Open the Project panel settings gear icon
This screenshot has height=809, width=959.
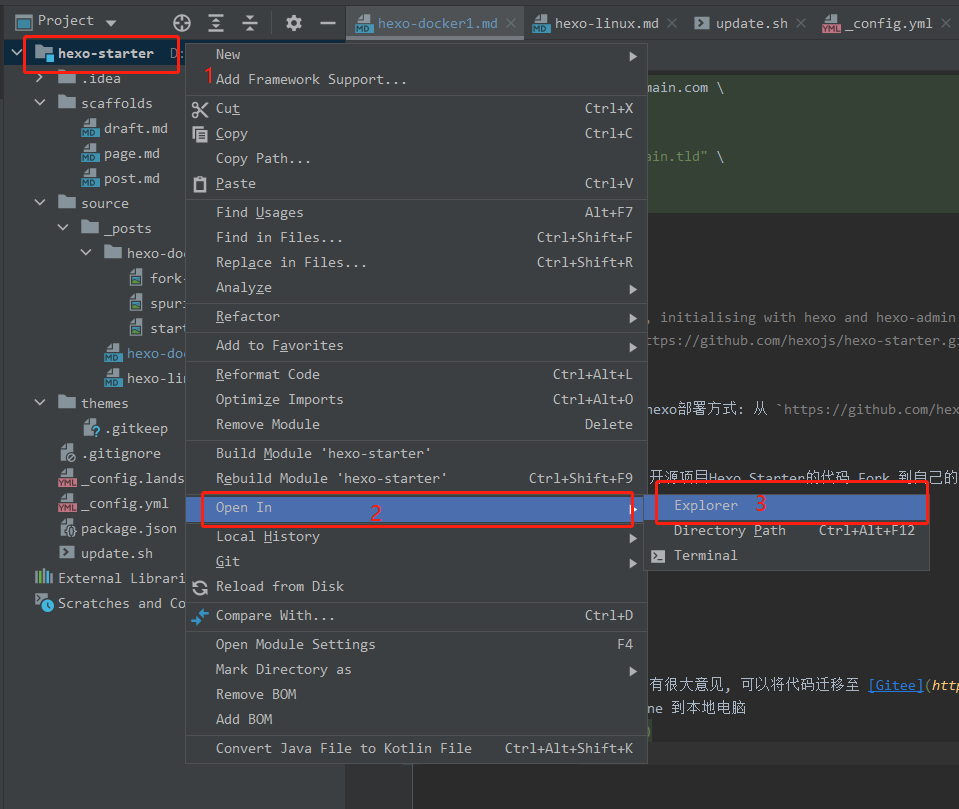tap(293, 21)
